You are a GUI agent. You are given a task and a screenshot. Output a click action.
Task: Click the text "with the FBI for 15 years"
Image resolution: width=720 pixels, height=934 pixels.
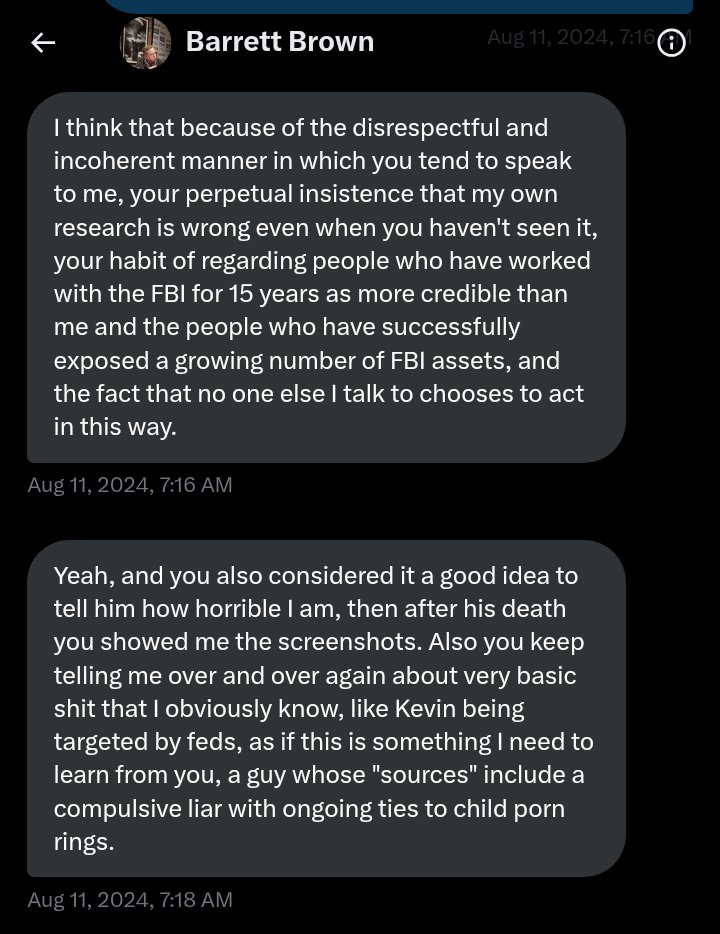point(180,293)
